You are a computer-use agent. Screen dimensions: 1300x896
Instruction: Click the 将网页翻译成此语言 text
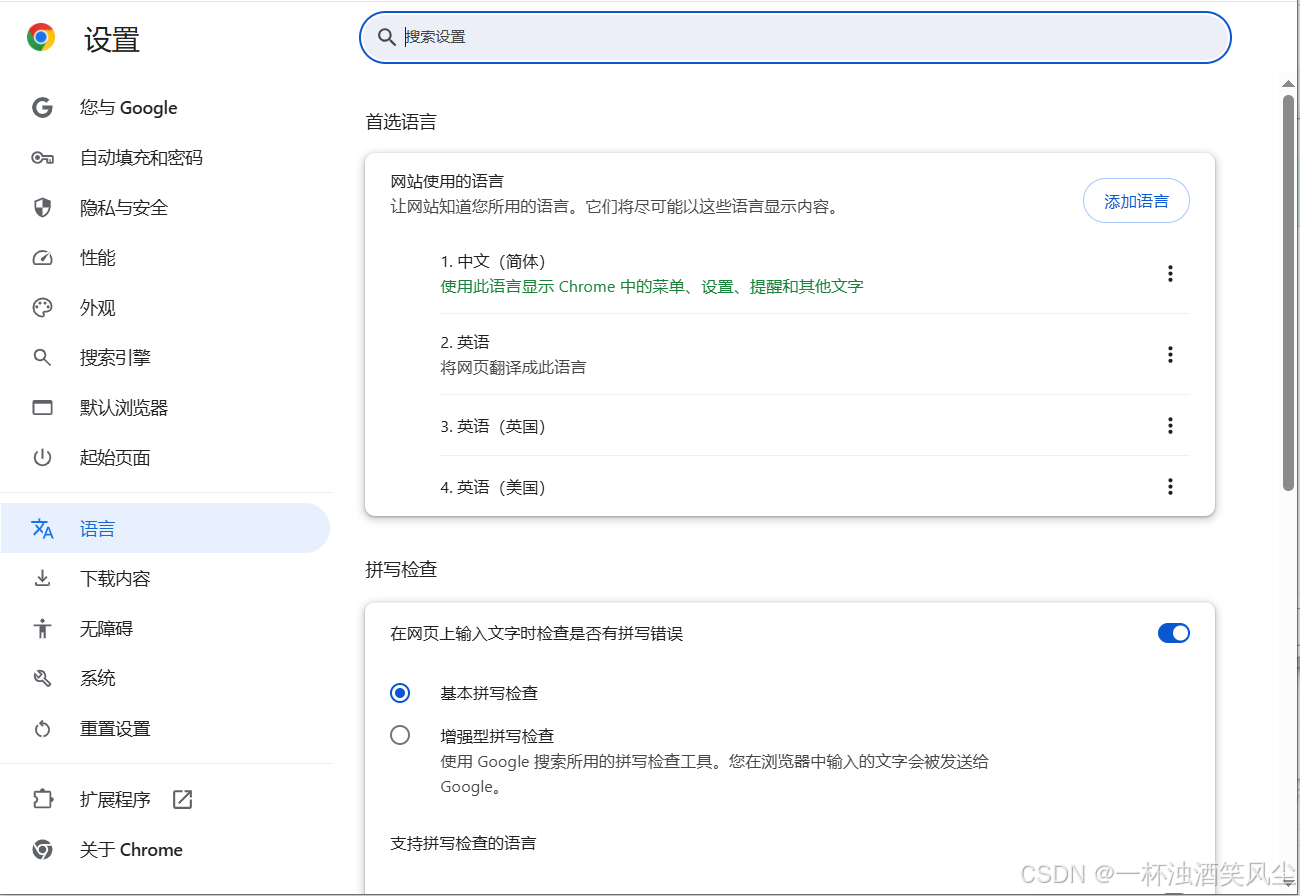click(513, 367)
